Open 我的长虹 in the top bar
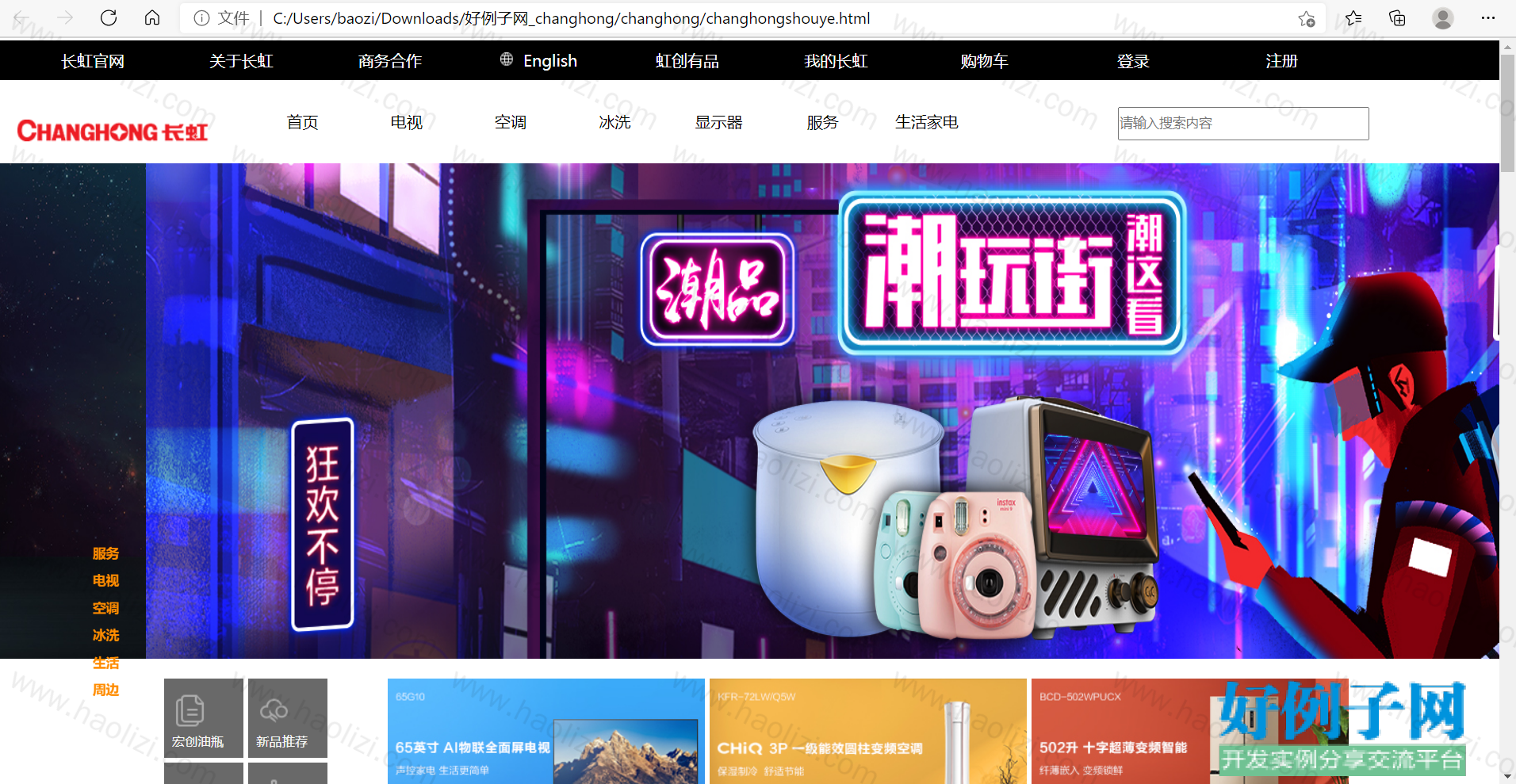The height and width of the screenshot is (784, 1516). (x=836, y=61)
